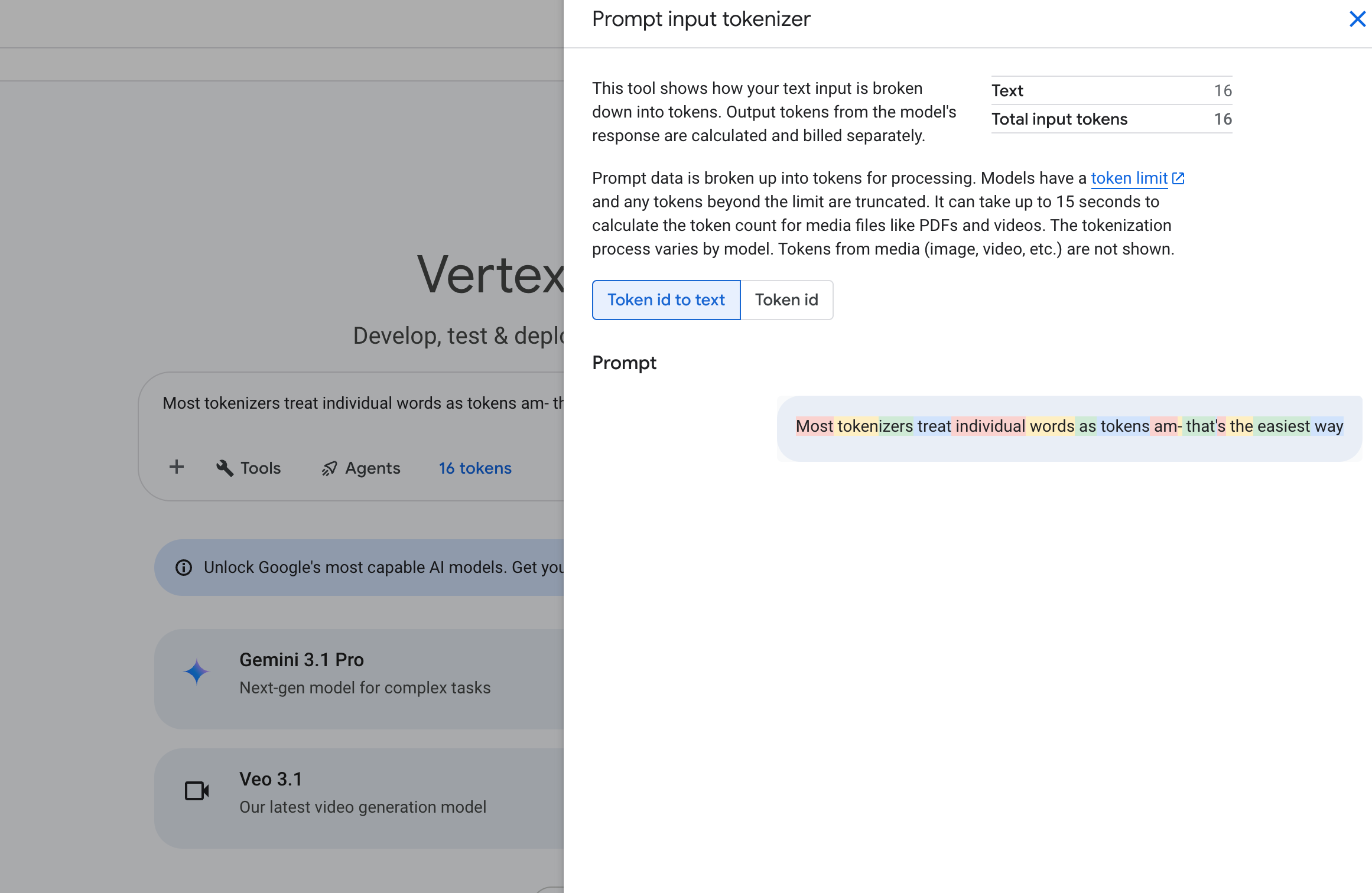The width and height of the screenshot is (1372, 893).
Task: Open the token limit documentation link
Action: 1129,178
